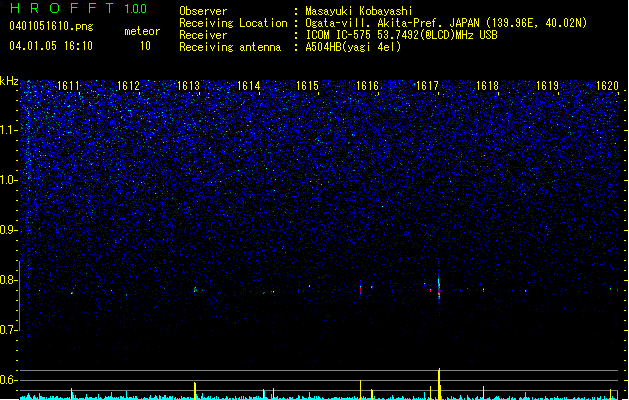Screen dimensions: 629x400
Task: Click the kHz axis unit label
Action: tap(9, 81)
